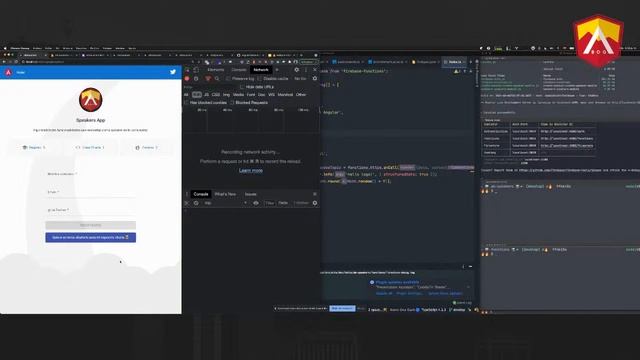Toggle the network filter funnel icon
The height and width of the screenshot is (360, 640).
(208, 78)
